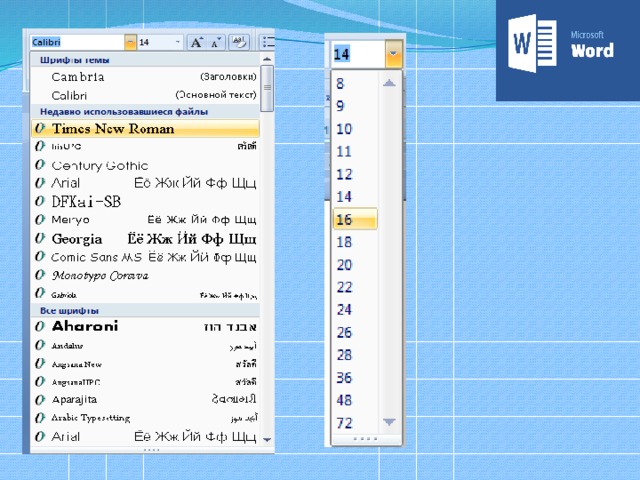640x480 pixels.
Task: Collapse the orange font size dropdown arrow
Action: [x=393, y=53]
